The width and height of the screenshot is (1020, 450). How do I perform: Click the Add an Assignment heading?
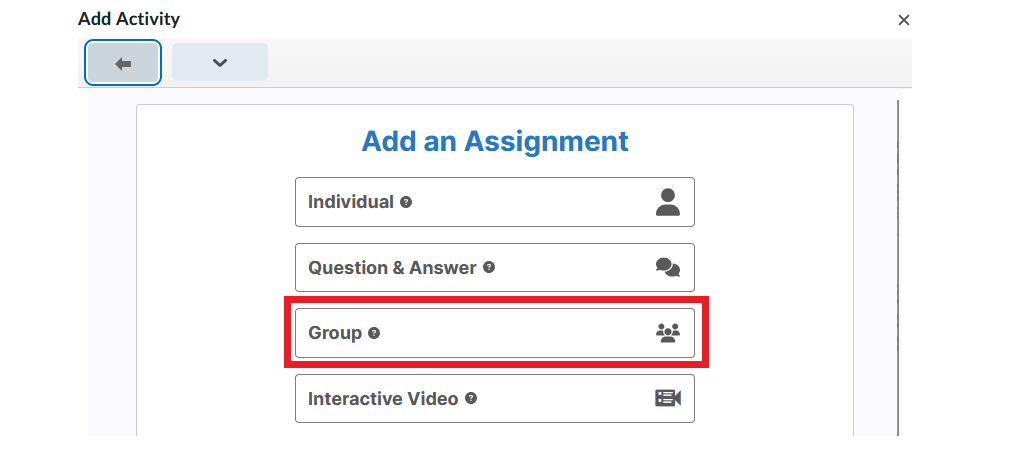click(x=495, y=141)
